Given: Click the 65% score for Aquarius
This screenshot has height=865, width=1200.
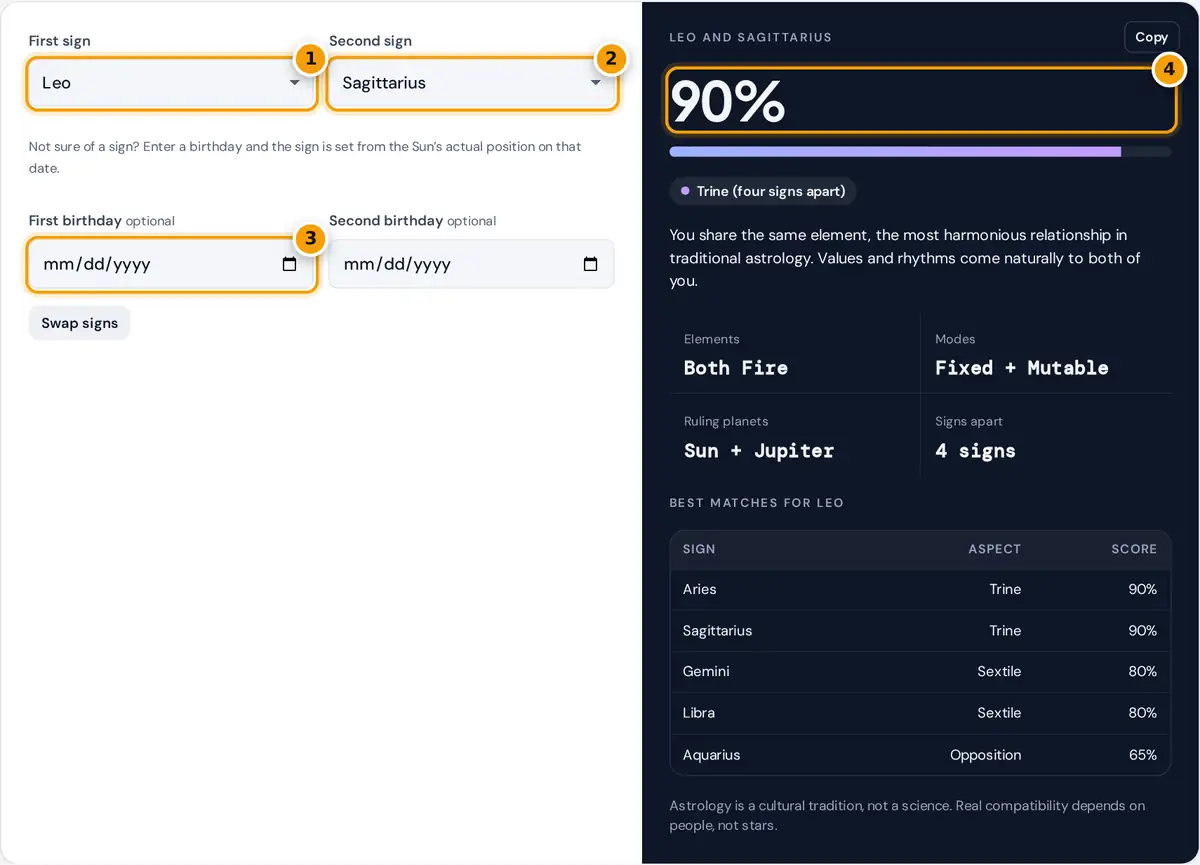Looking at the screenshot, I should pyautogui.click(x=1143, y=755).
